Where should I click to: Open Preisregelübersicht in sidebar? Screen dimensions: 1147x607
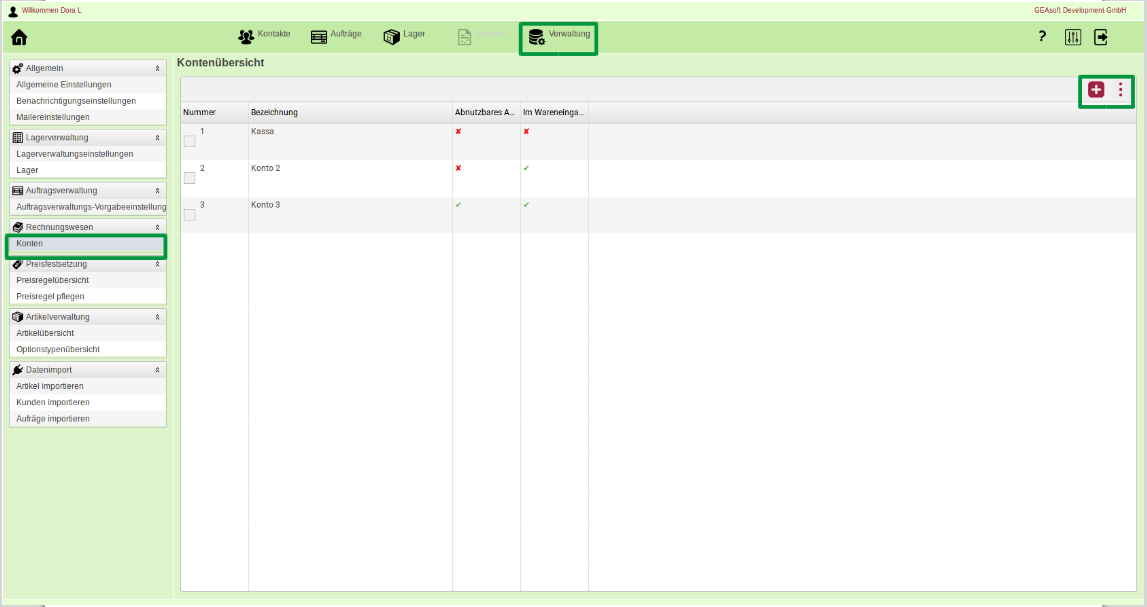pos(52,280)
